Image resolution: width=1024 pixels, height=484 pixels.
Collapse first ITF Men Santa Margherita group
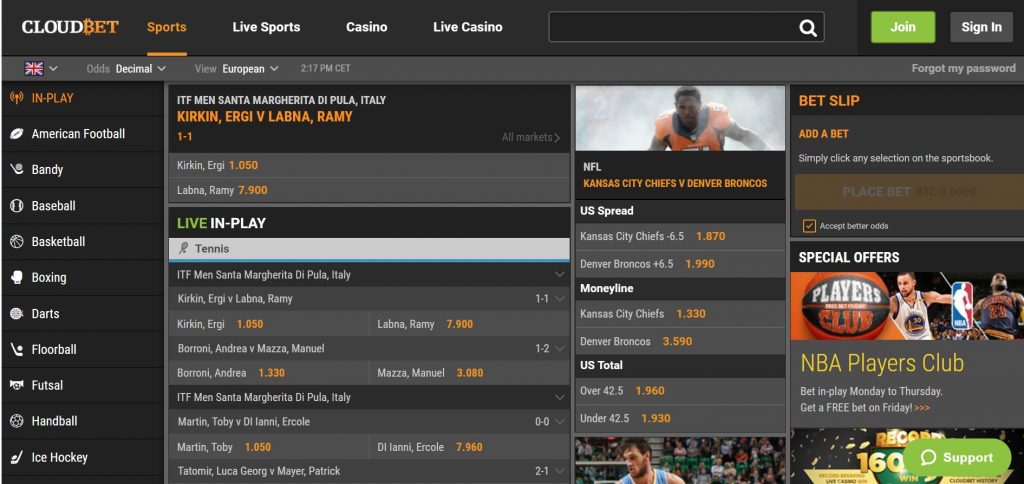560,274
